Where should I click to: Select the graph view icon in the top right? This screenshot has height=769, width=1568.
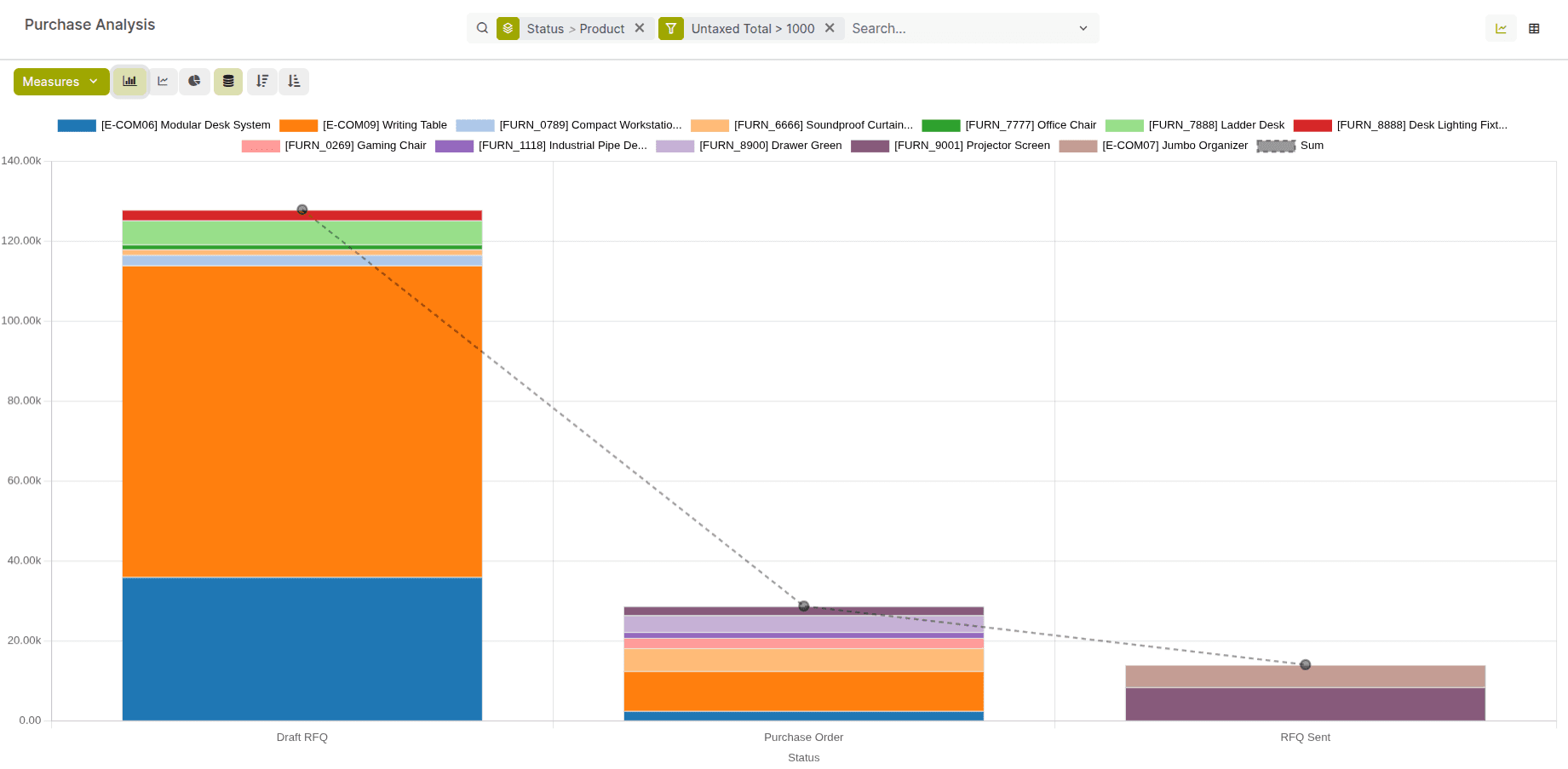[x=1500, y=28]
